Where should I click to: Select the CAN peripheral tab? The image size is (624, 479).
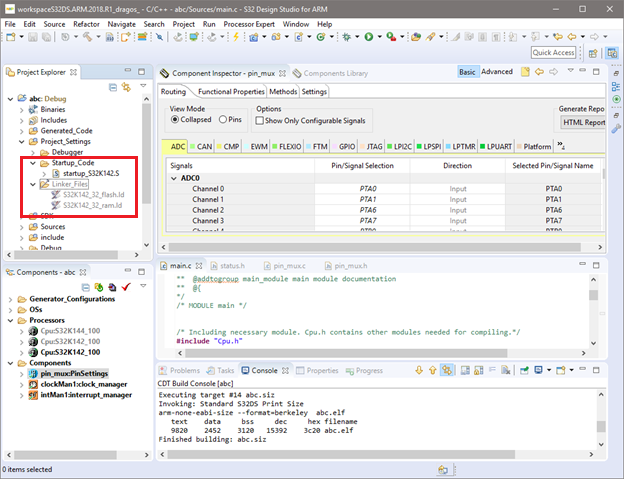click(x=201, y=146)
